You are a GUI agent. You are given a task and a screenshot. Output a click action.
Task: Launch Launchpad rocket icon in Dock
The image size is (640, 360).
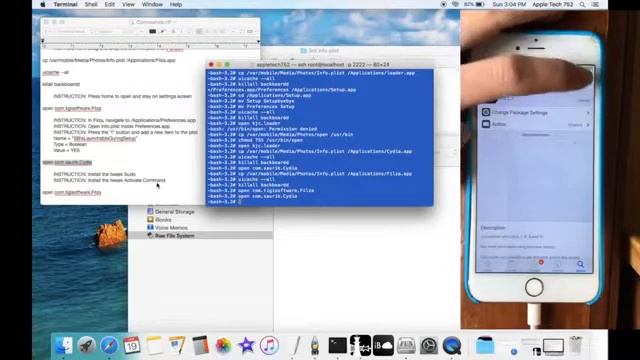(86, 345)
